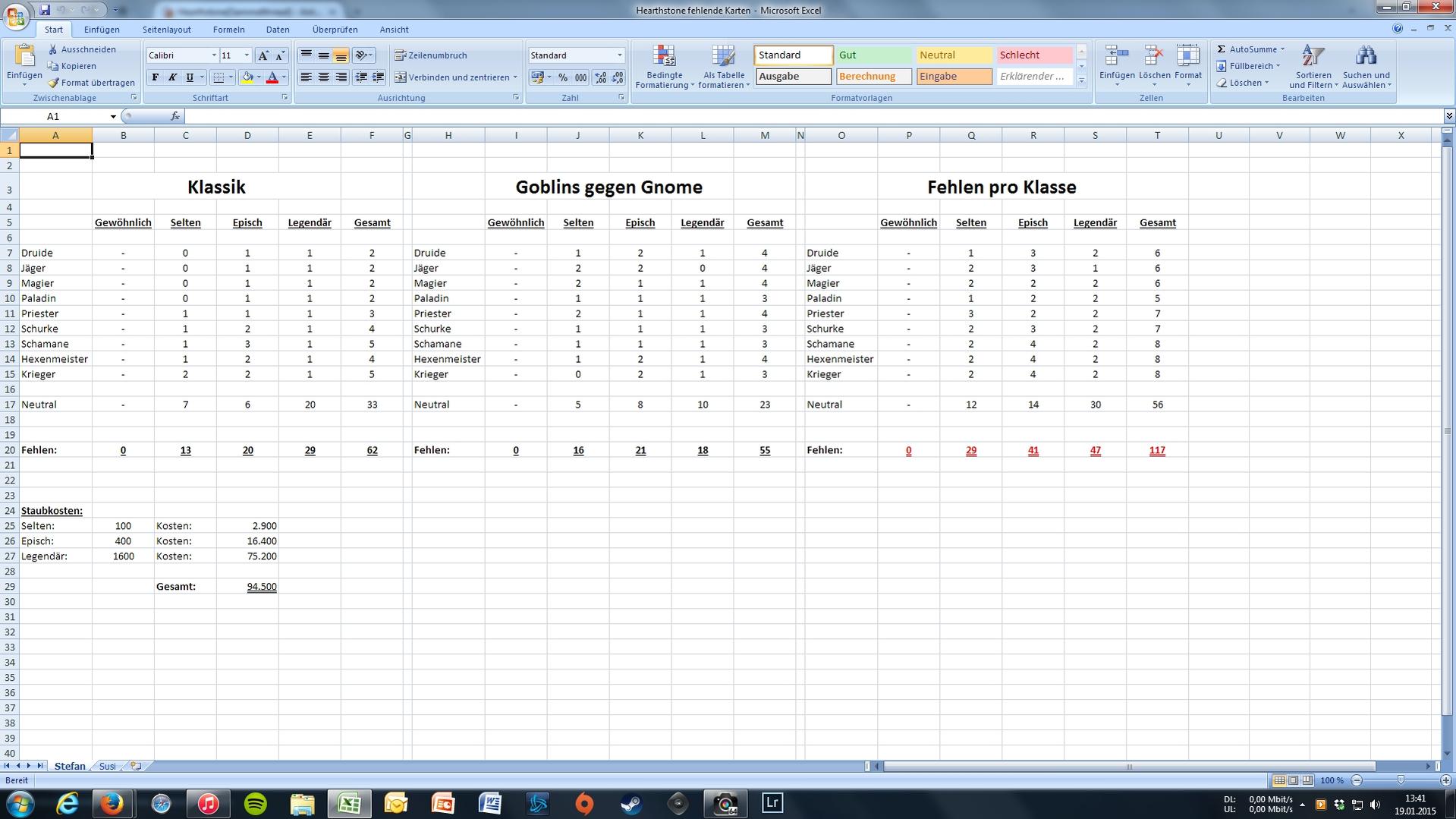Align text right

click(x=341, y=77)
